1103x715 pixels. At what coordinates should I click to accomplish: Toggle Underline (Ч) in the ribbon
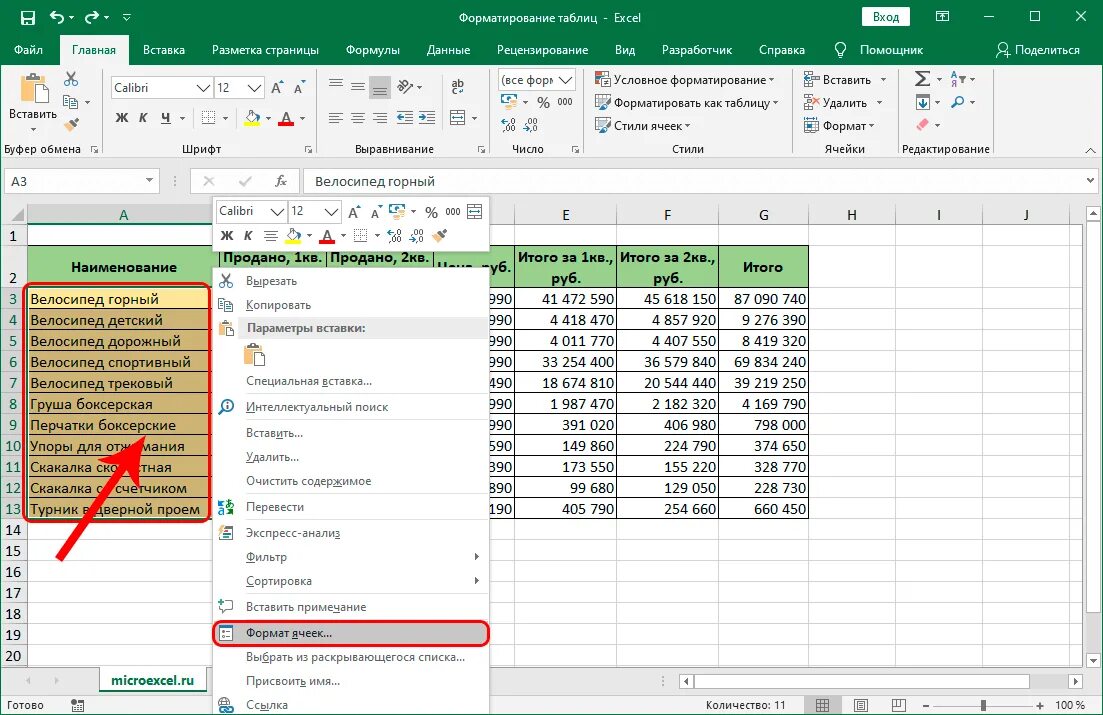165,118
